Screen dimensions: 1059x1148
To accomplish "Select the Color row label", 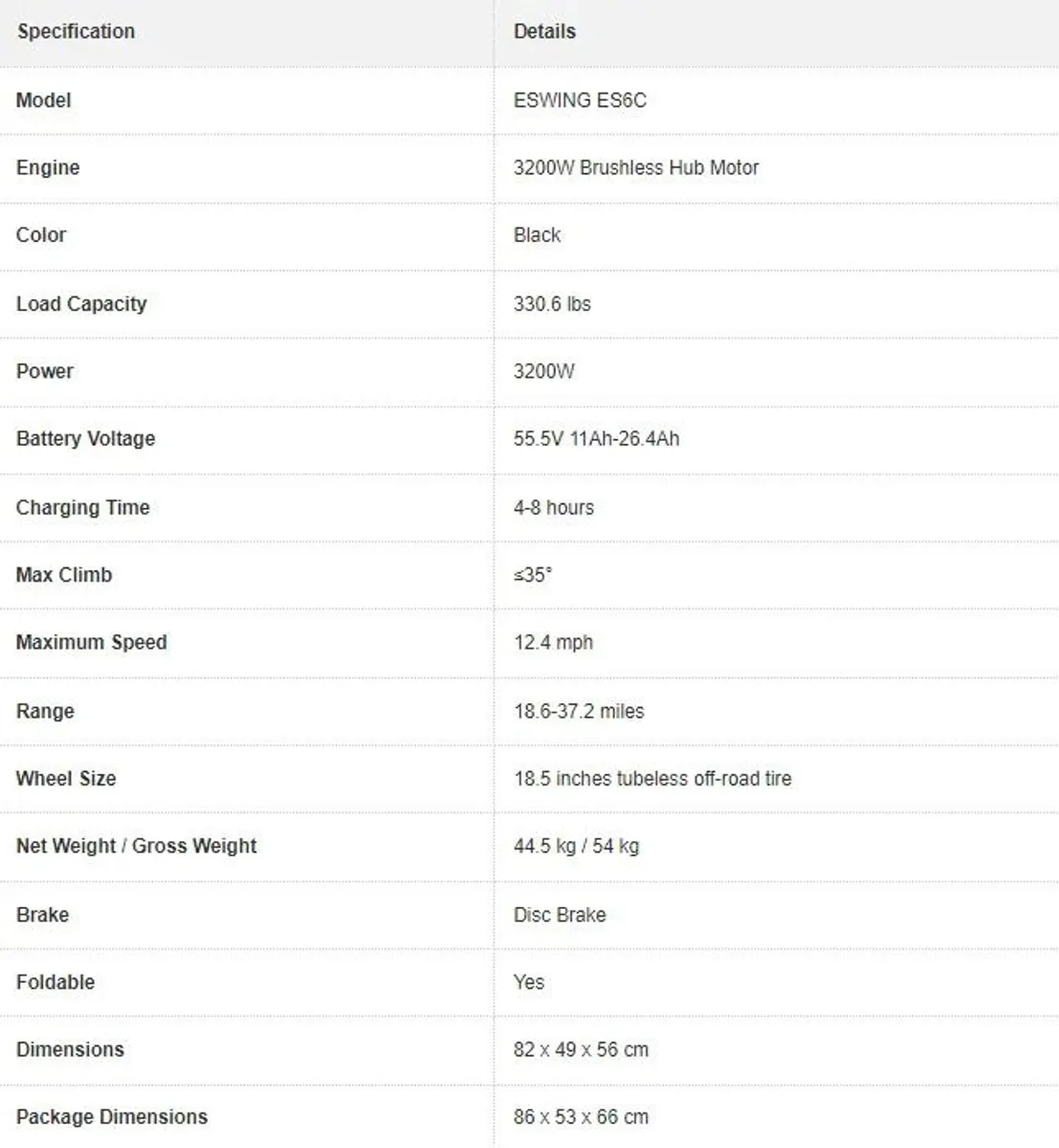I will [x=41, y=235].
